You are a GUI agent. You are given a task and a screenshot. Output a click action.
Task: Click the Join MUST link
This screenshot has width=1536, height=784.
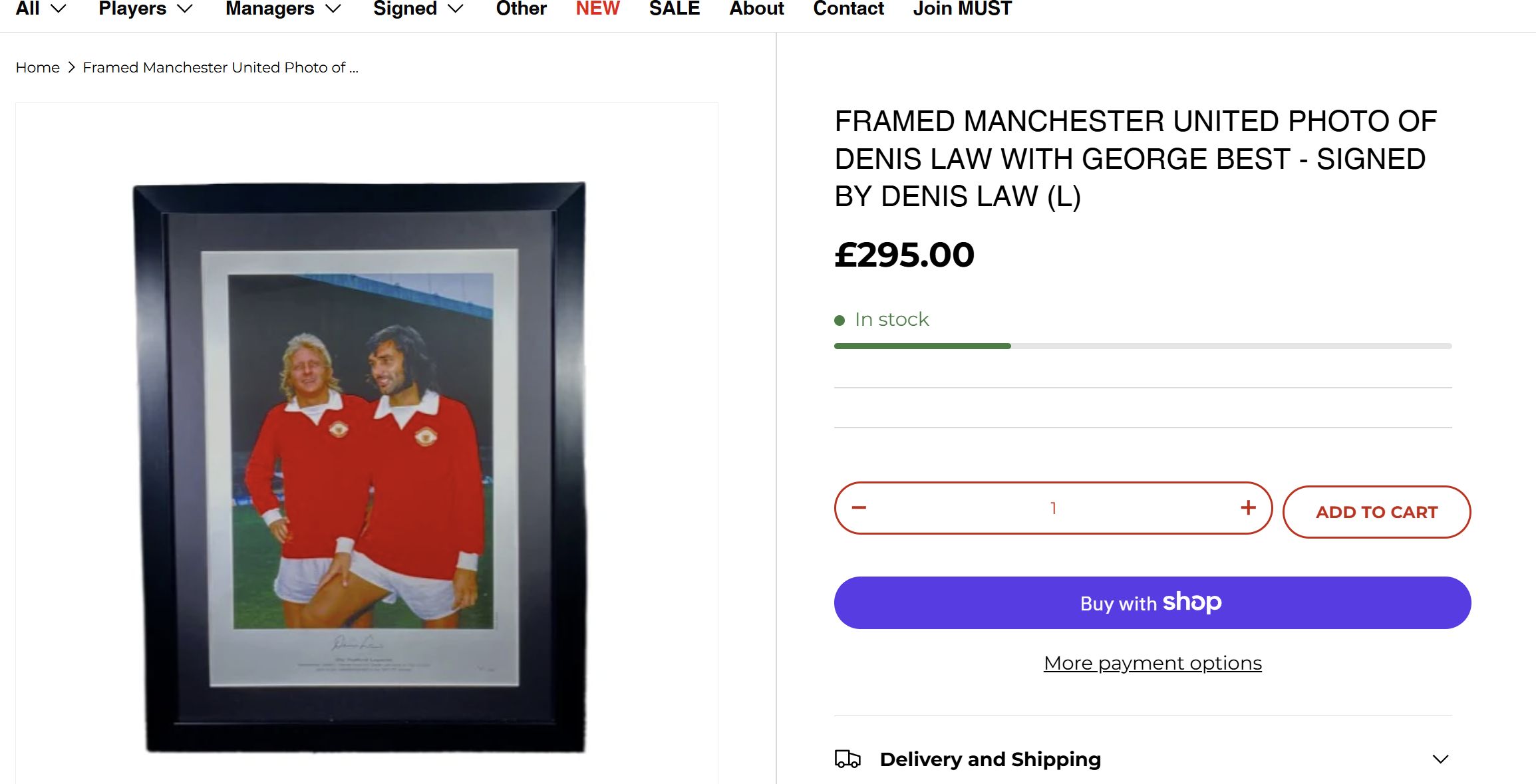coord(962,9)
